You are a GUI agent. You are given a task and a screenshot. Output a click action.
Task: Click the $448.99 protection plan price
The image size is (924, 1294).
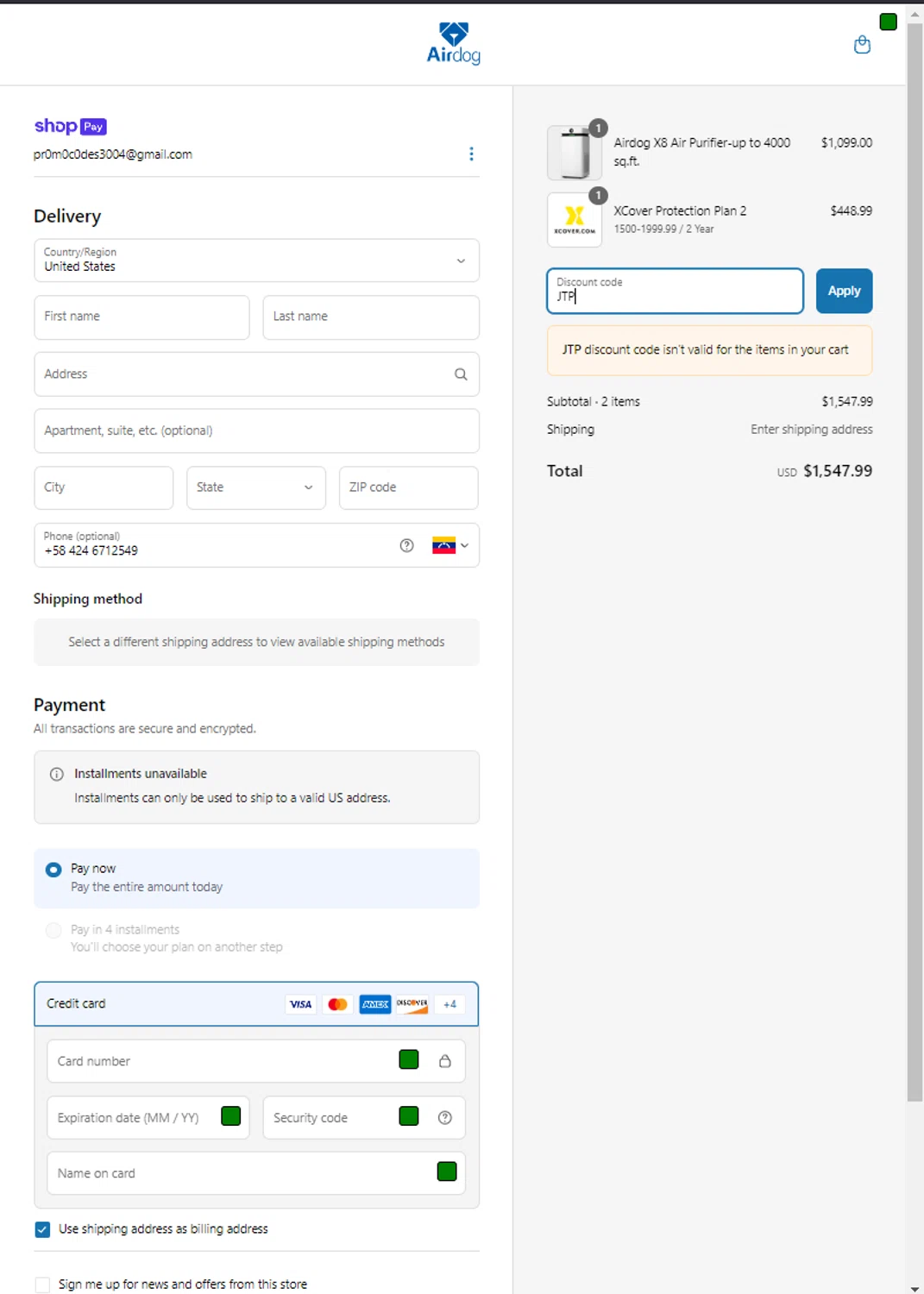coord(852,211)
